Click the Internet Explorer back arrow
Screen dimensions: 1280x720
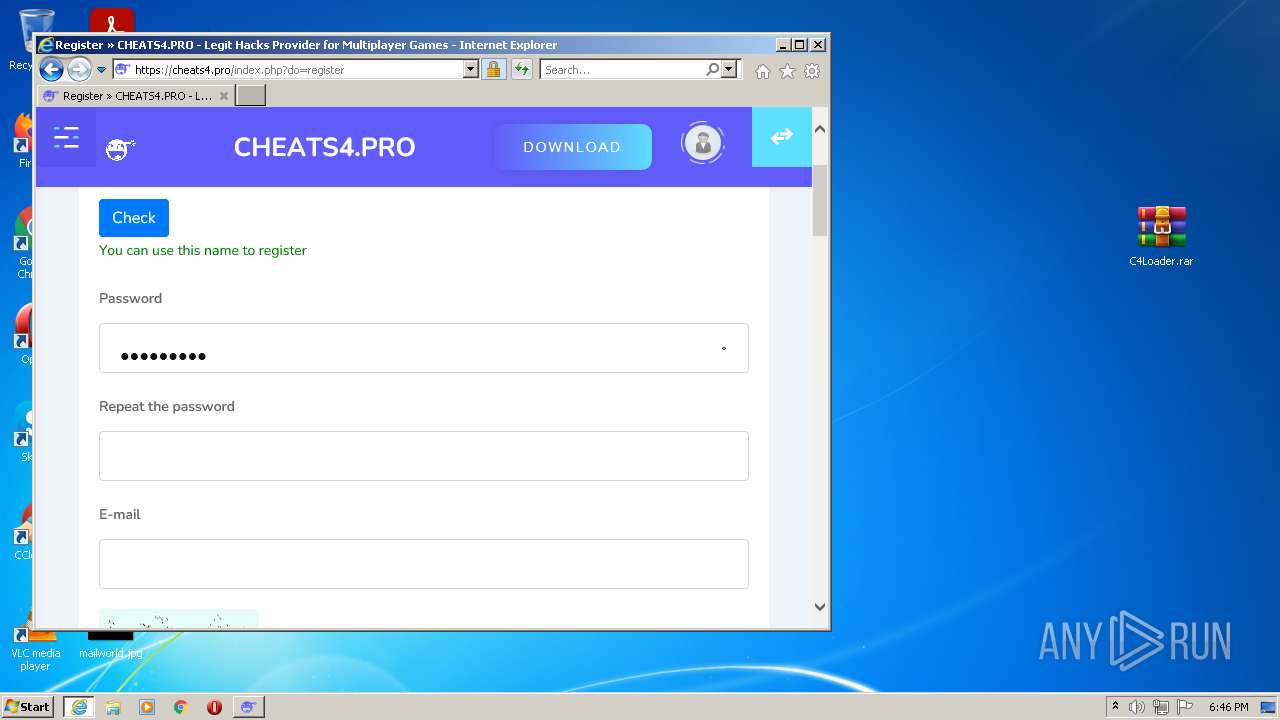click(51, 70)
